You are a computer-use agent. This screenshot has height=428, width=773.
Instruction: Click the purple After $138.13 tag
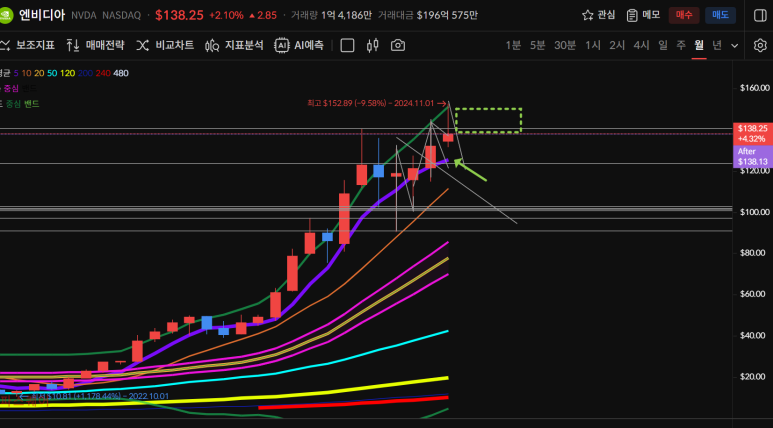752,156
